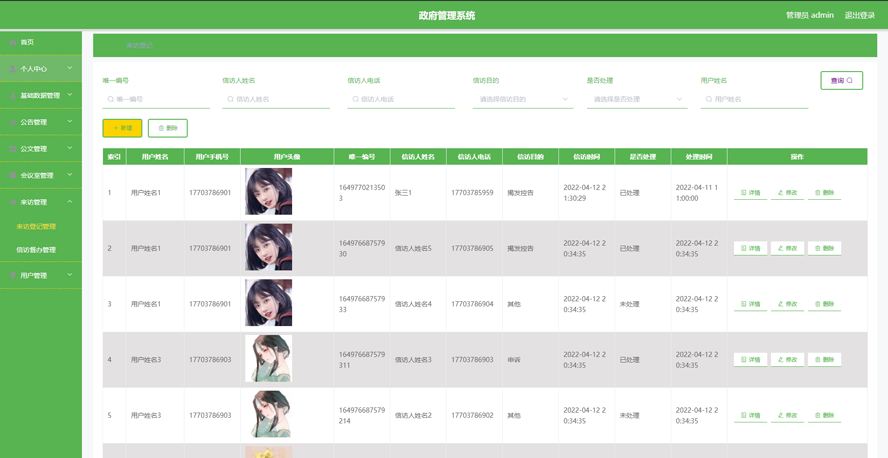This screenshot has width=888, height=458.
Task: Click the yellow 新增 button
Action: click(122, 128)
